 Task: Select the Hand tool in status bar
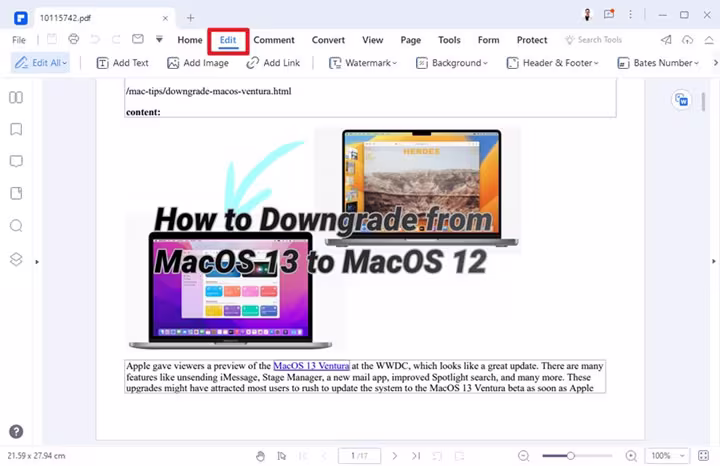pyautogui.click(x=260, y=456)
